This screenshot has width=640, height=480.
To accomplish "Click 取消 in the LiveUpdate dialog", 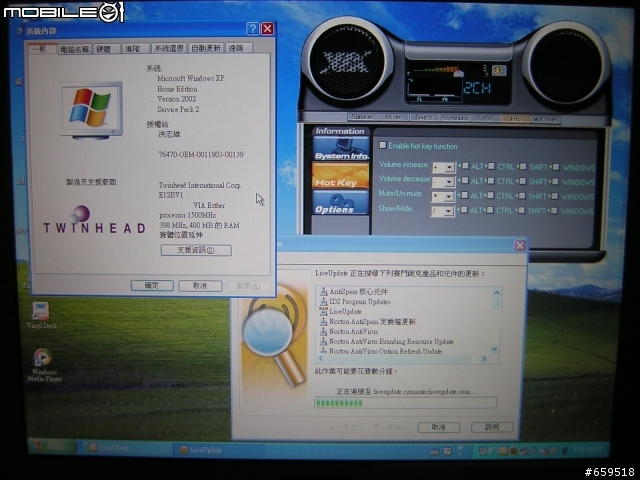I will [439, 427].
